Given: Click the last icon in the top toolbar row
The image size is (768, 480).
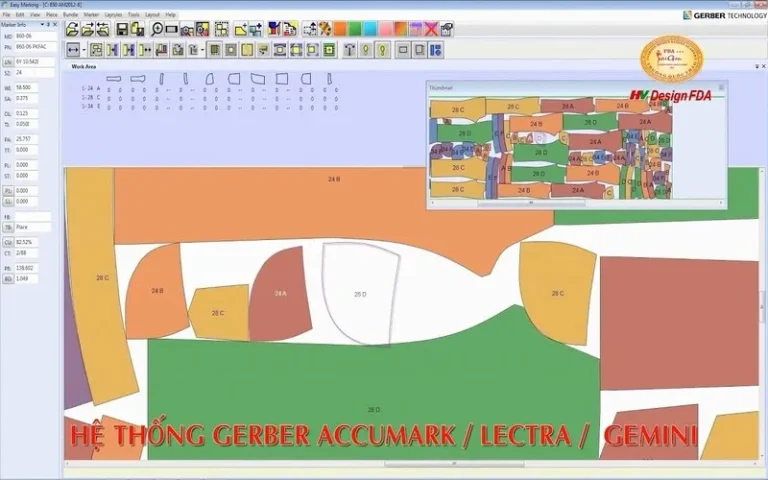Looking at the screenshot, I should coord(446,29).
